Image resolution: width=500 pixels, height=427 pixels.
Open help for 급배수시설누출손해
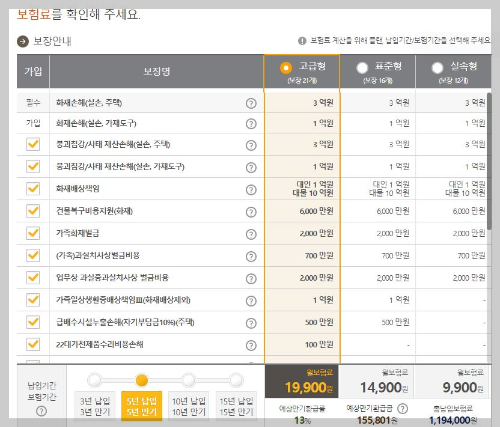251,323
